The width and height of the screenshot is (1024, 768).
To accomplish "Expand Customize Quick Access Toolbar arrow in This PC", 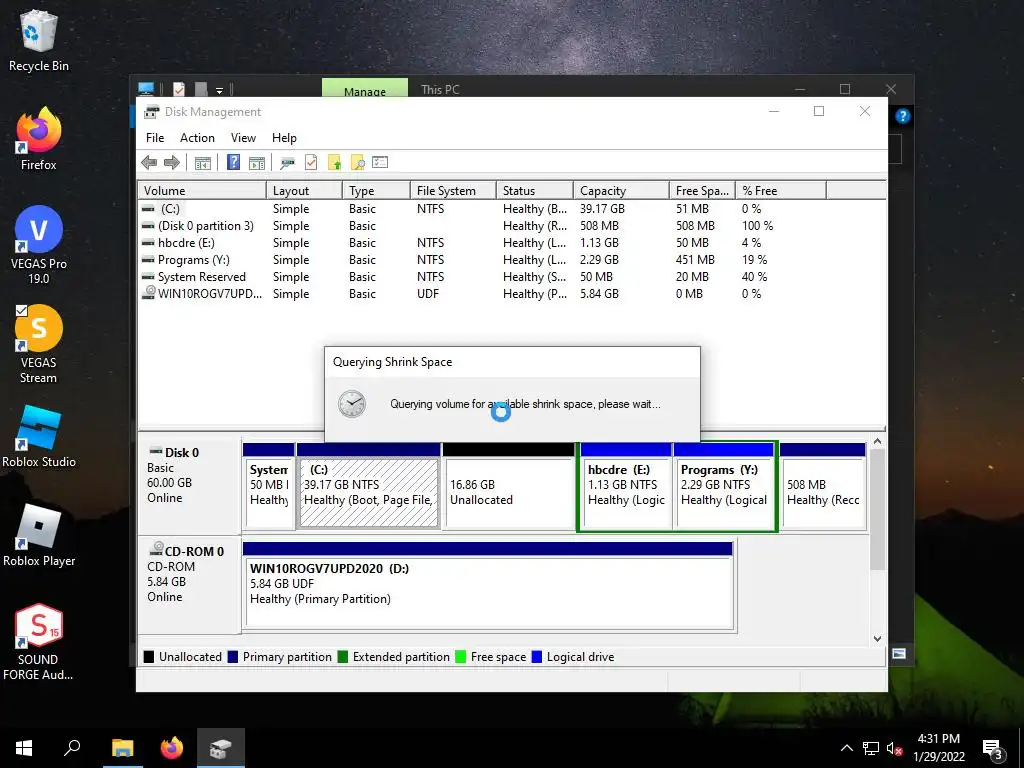I will pyautogui.click(x=219, y=90).
